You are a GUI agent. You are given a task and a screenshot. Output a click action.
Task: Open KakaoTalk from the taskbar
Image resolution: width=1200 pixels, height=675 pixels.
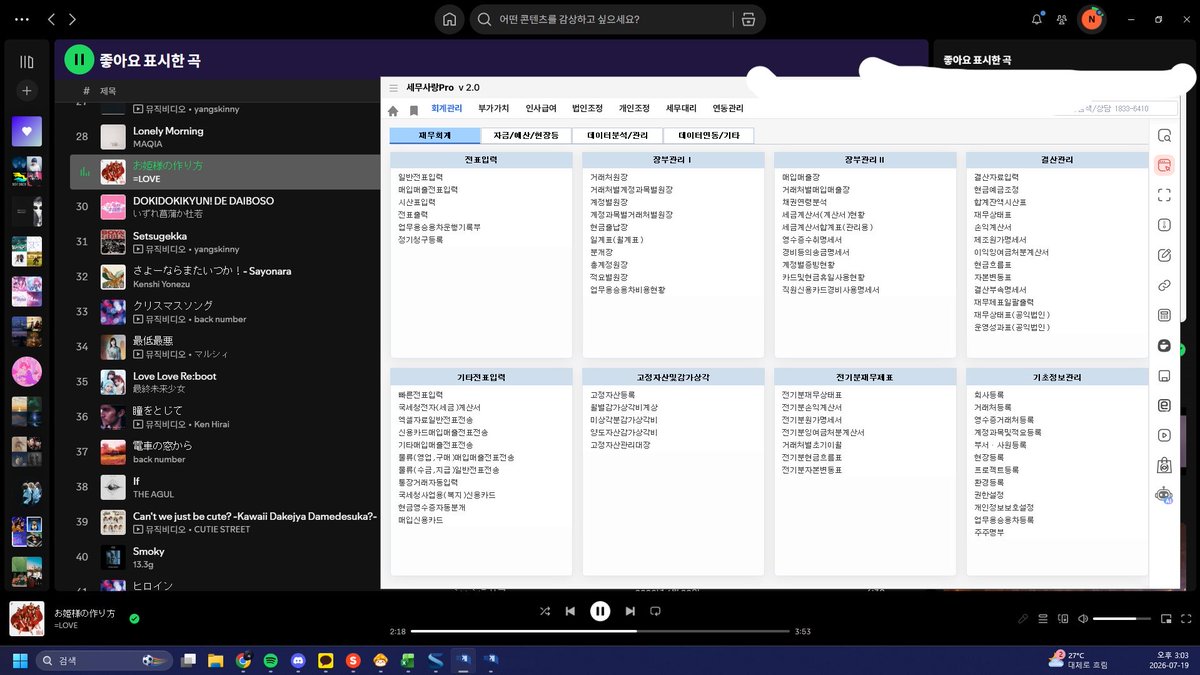[325, 660]
